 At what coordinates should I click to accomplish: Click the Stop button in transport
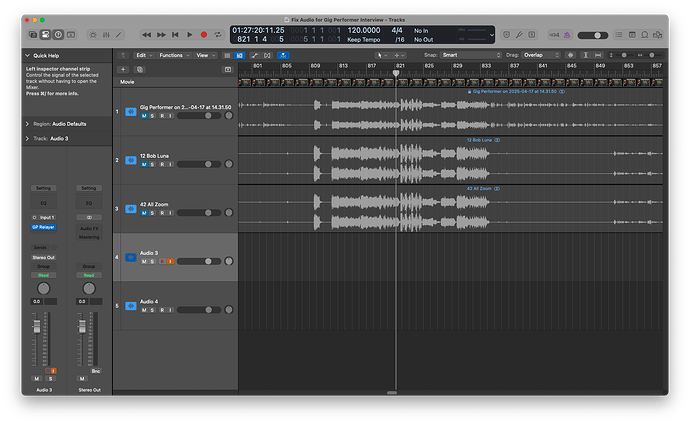click(176, 35)
